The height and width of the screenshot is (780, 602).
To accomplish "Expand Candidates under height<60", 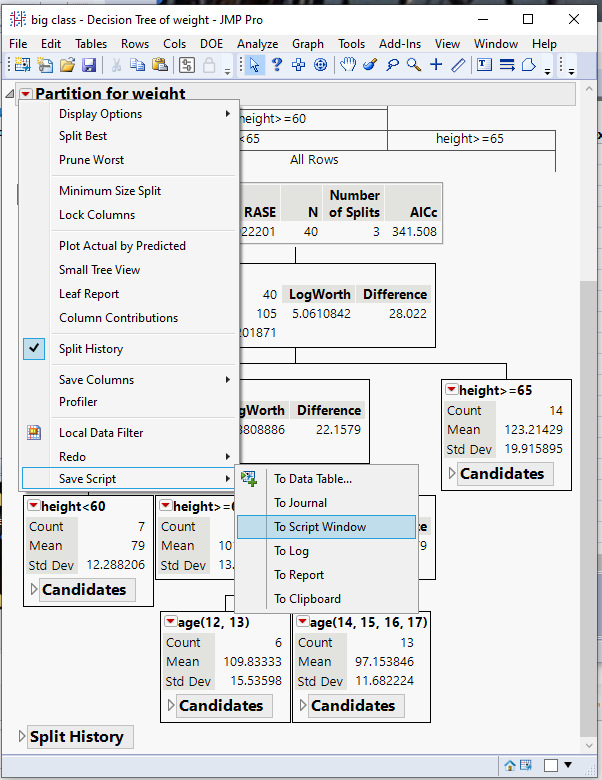I will [33, 589].
